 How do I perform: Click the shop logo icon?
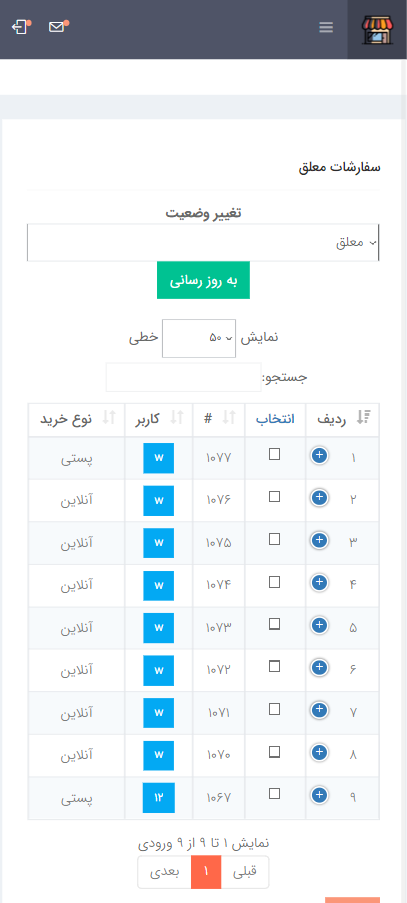[376, 30]
